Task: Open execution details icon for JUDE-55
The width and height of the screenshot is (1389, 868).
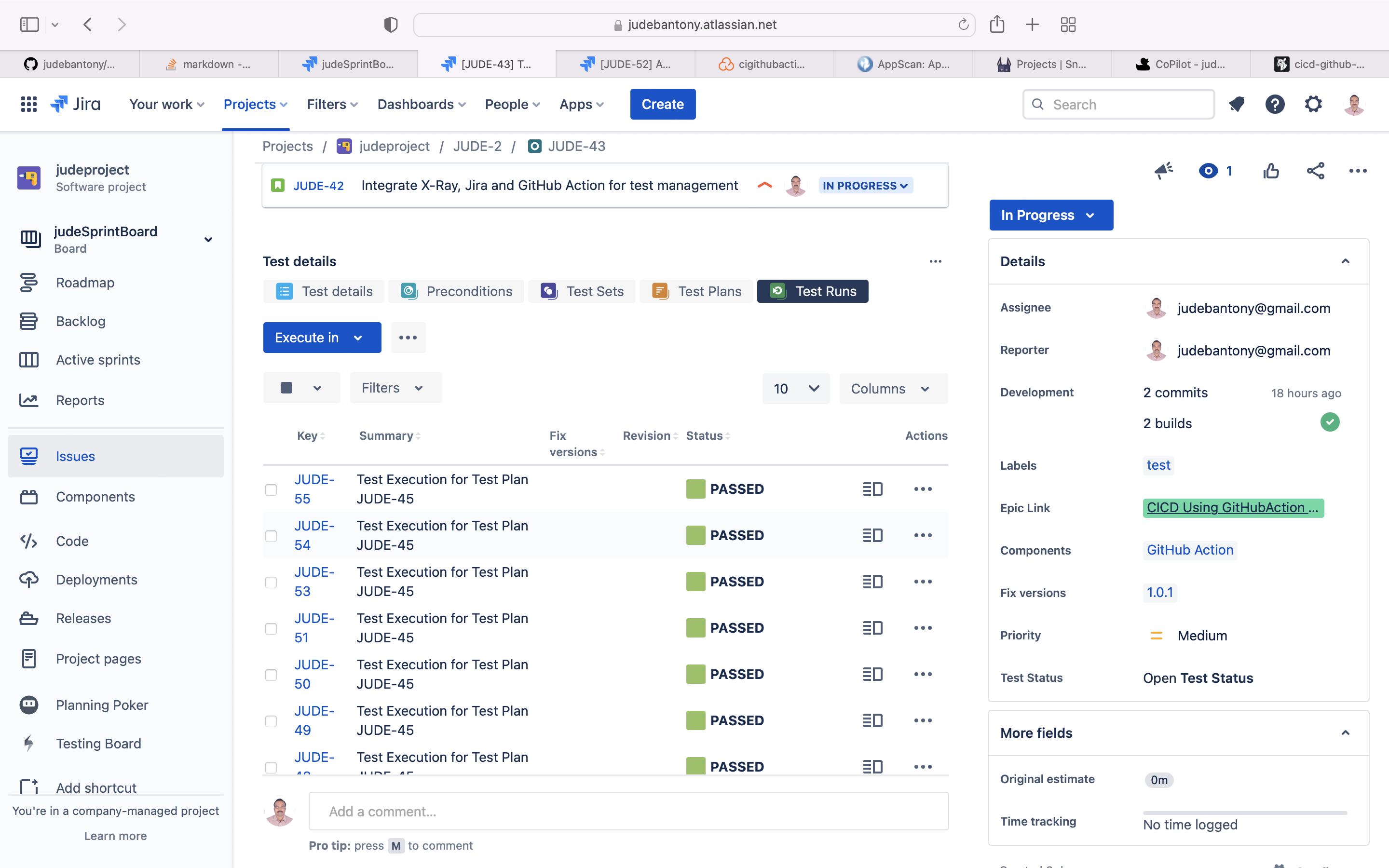Action: (872, 489)
